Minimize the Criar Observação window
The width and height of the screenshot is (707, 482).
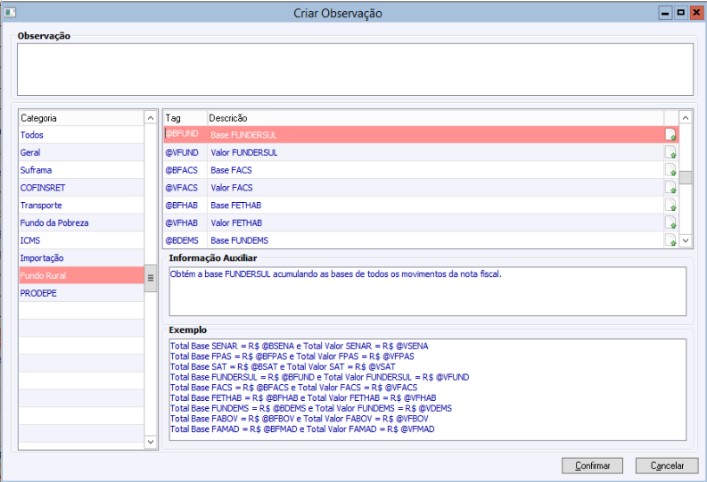(665, 13)
